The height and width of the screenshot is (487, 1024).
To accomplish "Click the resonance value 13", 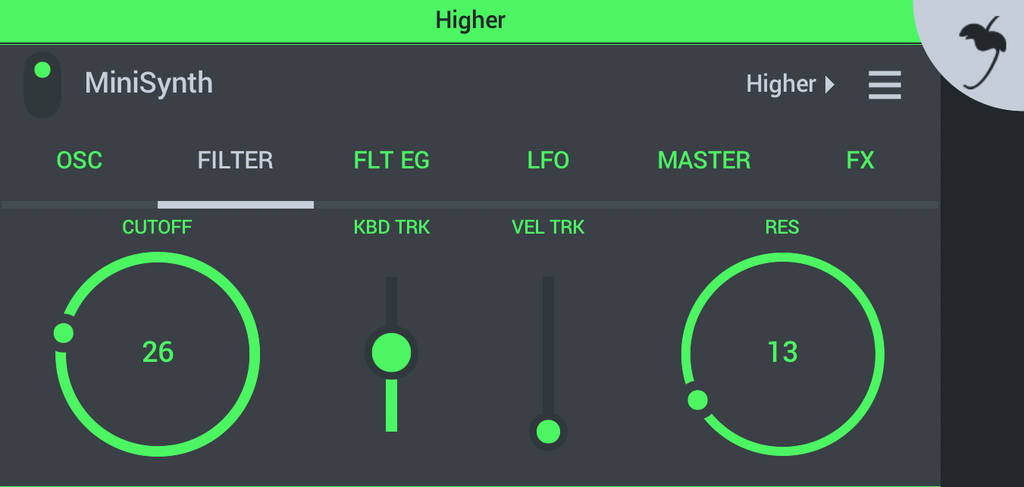I will pyautogui.click(x=782, y=353).
